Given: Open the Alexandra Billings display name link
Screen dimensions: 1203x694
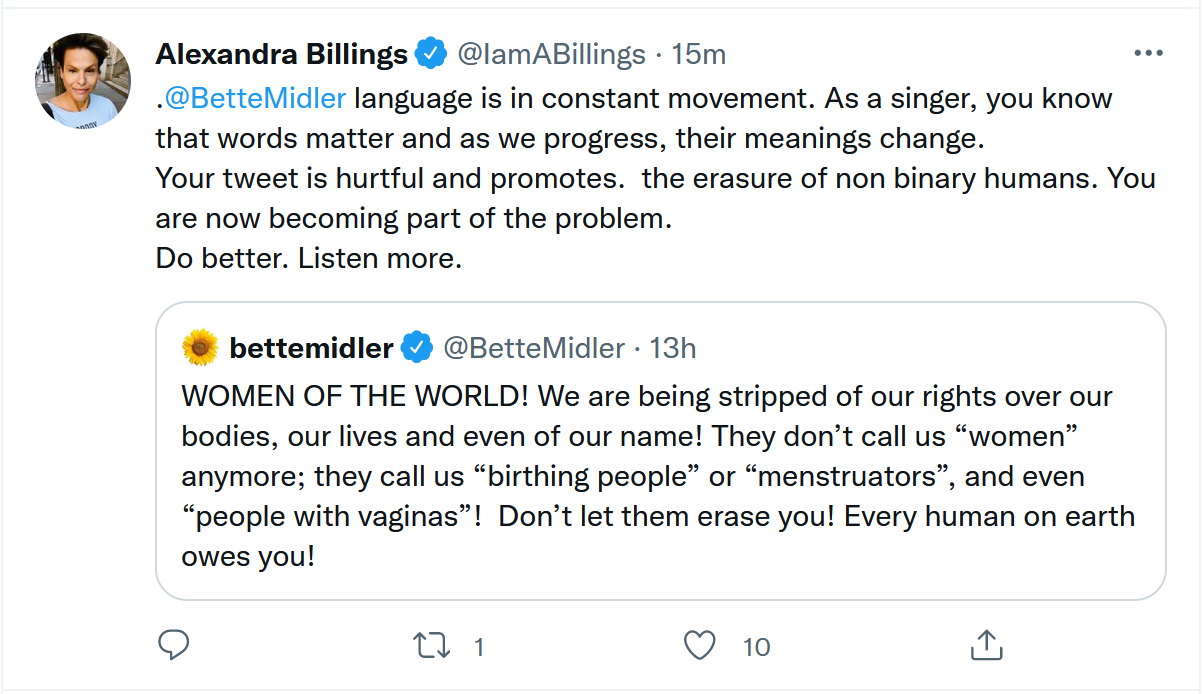Looking at the screenshot, I should tap(281, 54).
